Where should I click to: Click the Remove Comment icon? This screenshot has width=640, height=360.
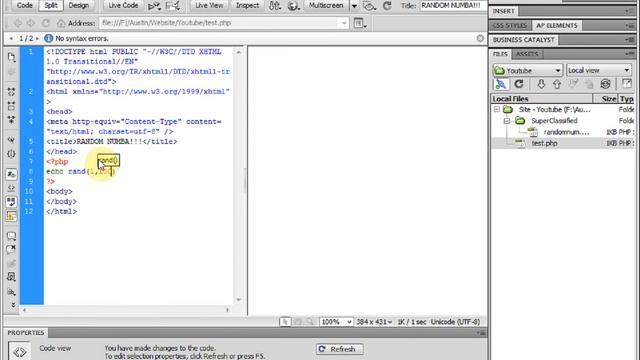(11, 249)
